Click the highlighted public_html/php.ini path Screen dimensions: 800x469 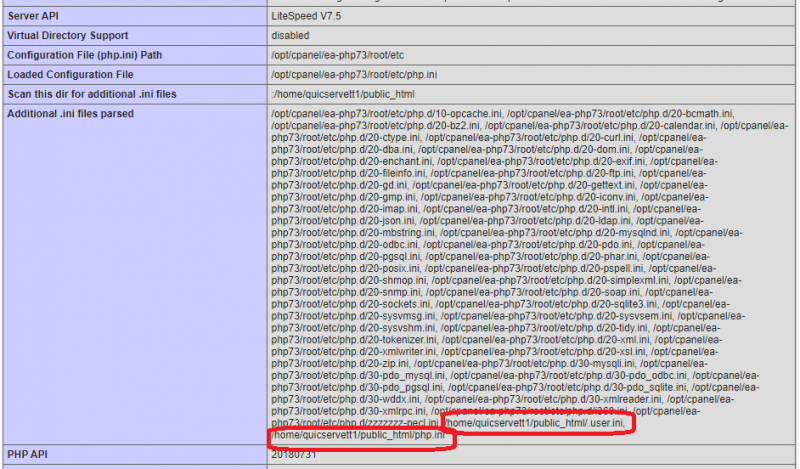coord(357,435)
